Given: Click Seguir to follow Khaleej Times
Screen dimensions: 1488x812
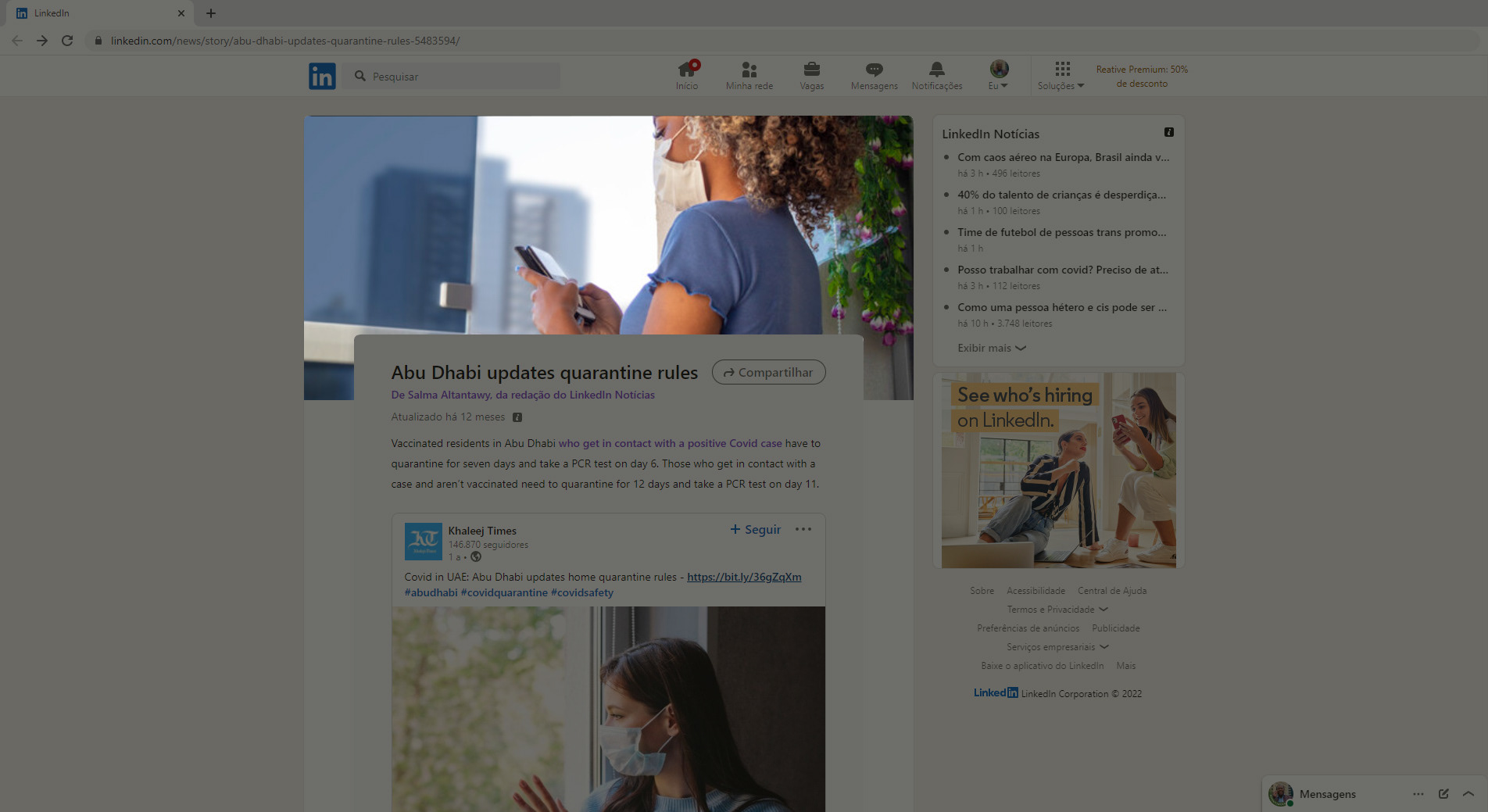Looking at the screenshot, I should (x=755, y=529).
